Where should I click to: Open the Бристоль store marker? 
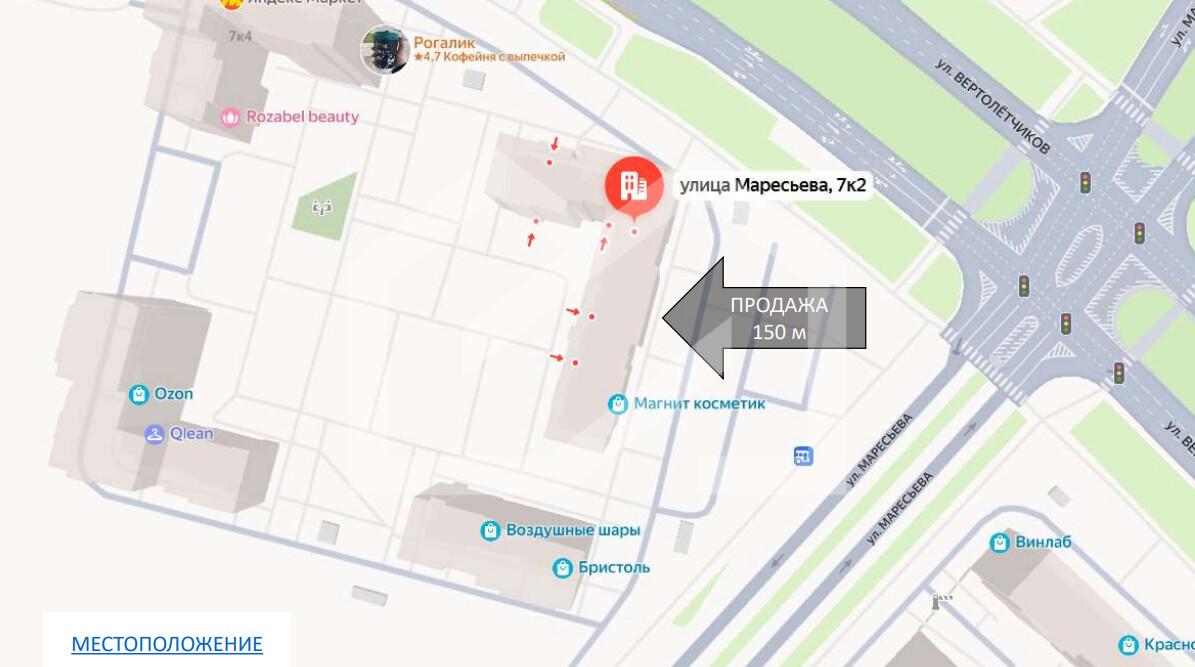[562, 568]
